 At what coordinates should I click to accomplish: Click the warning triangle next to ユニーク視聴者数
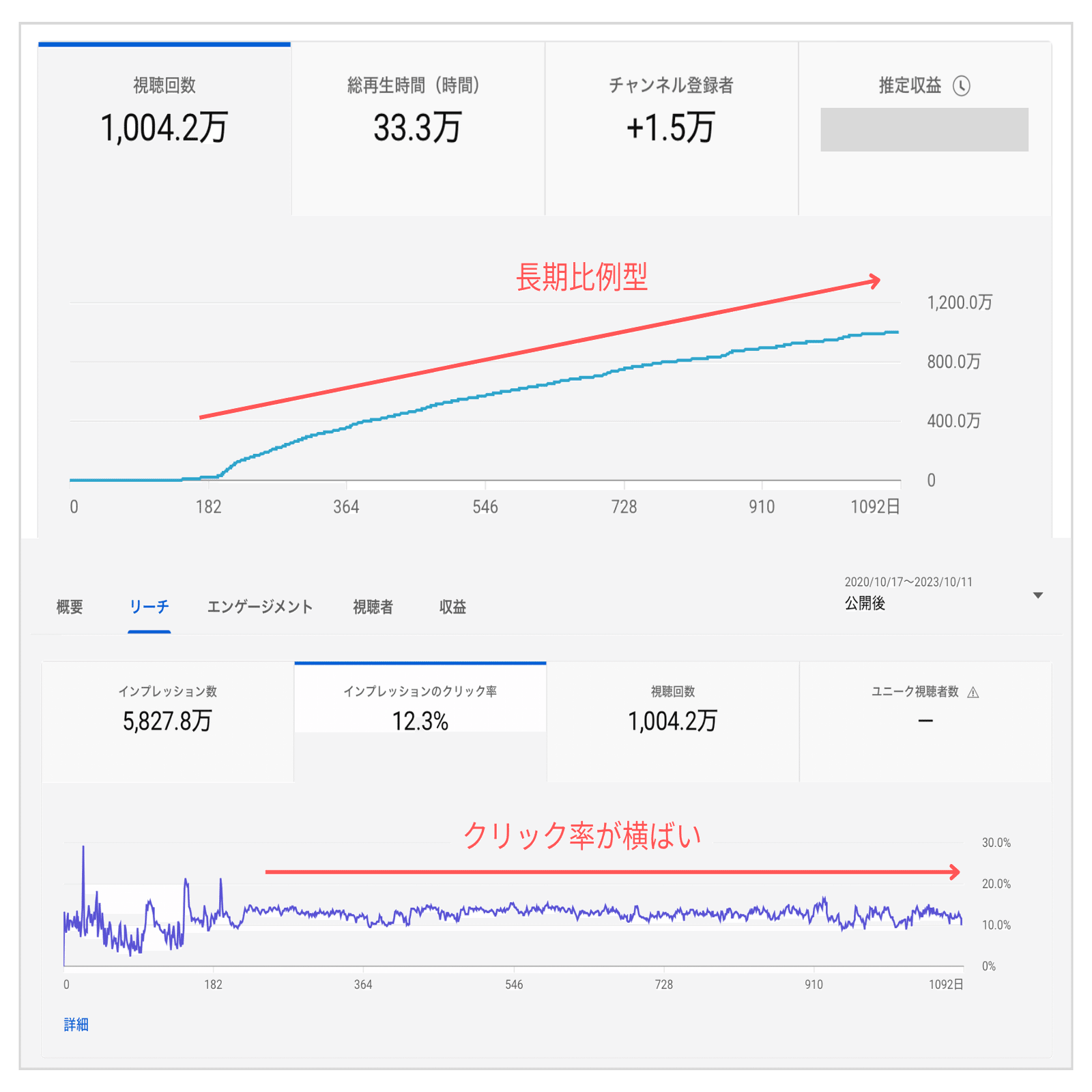[973, 693]
